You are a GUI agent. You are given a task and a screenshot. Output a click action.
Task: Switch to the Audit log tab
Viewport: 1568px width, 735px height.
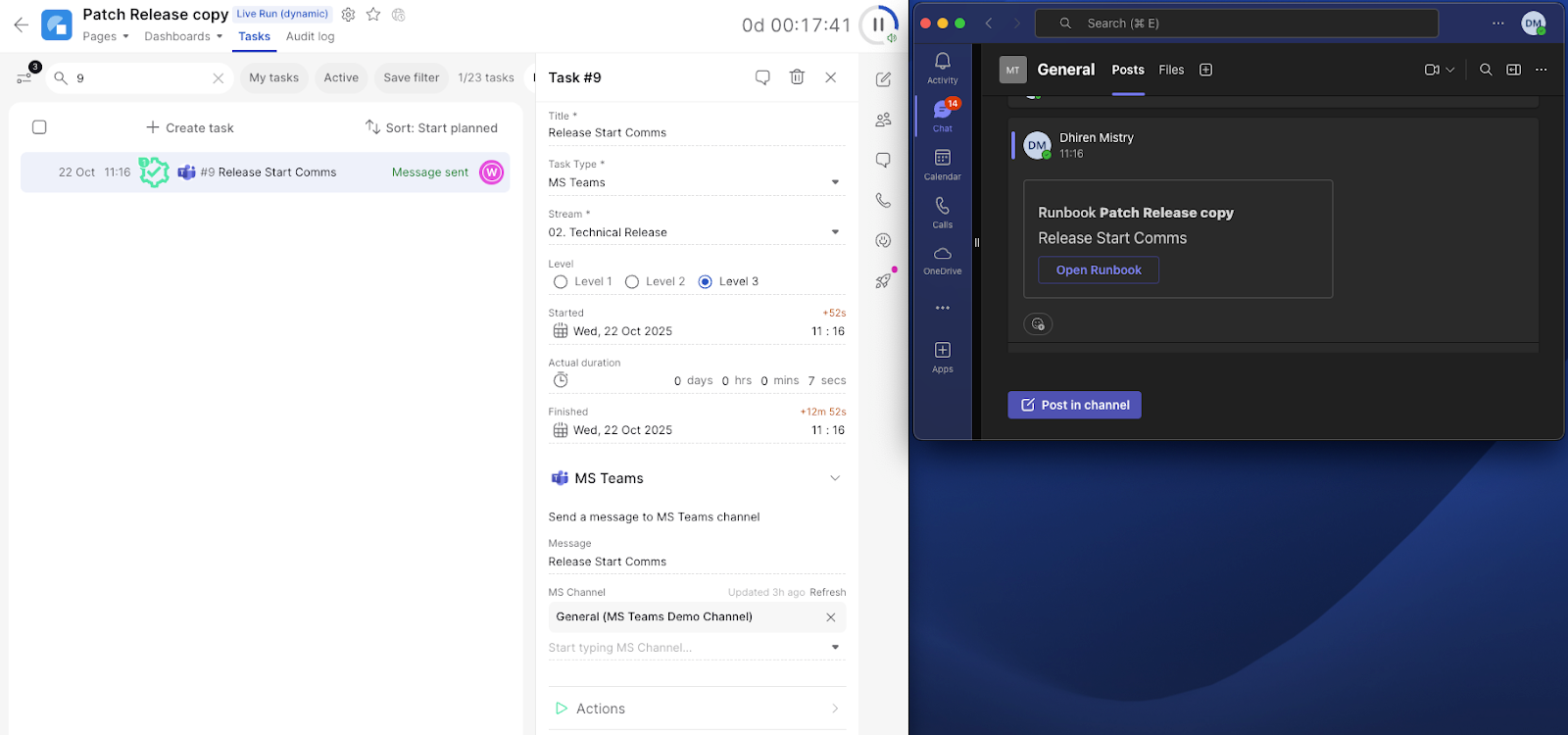pos(310,36)
